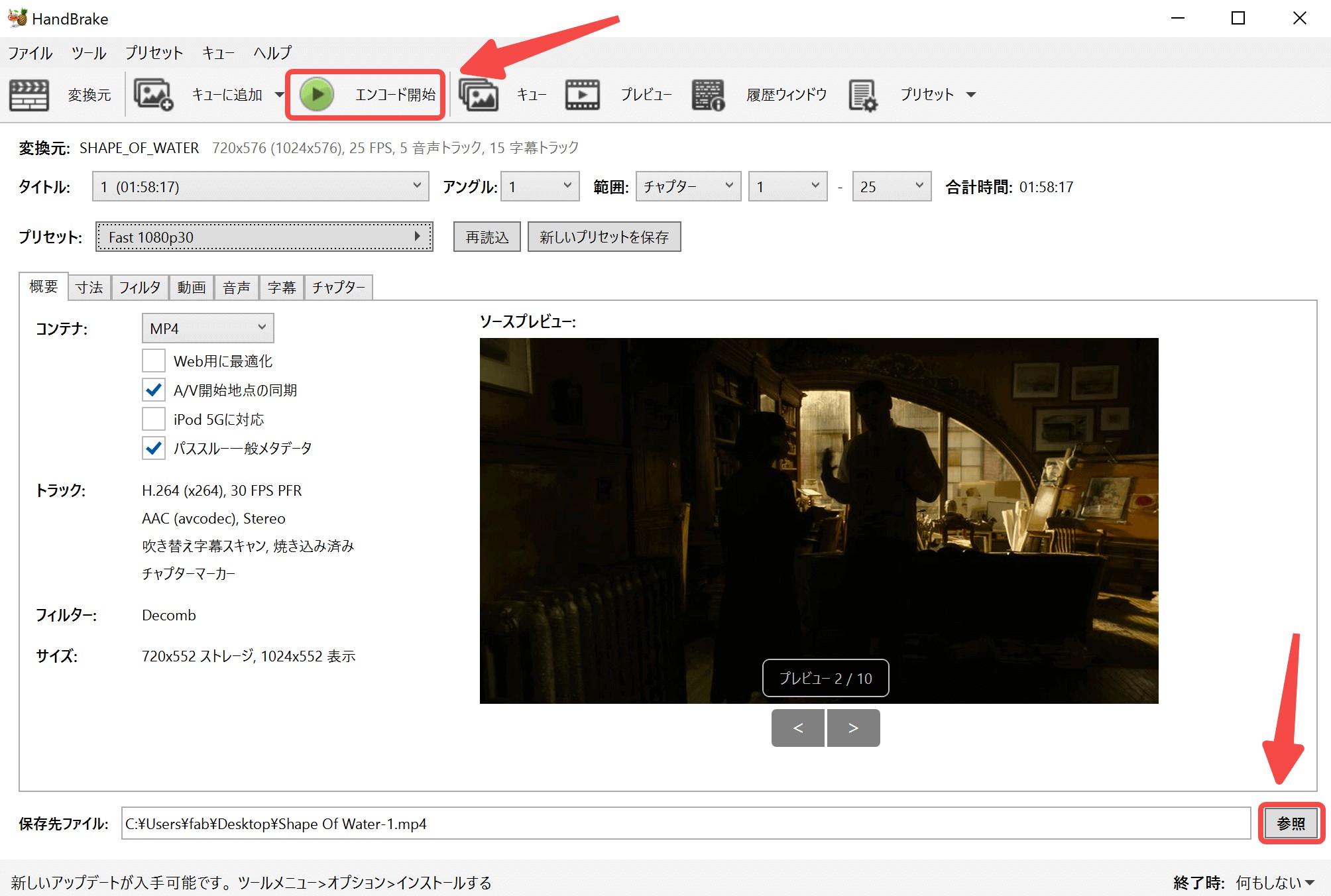The image size is (1331, 896).
Task: Click the 履歴ウィンドウ toolbar label
Action: (787, 95)
